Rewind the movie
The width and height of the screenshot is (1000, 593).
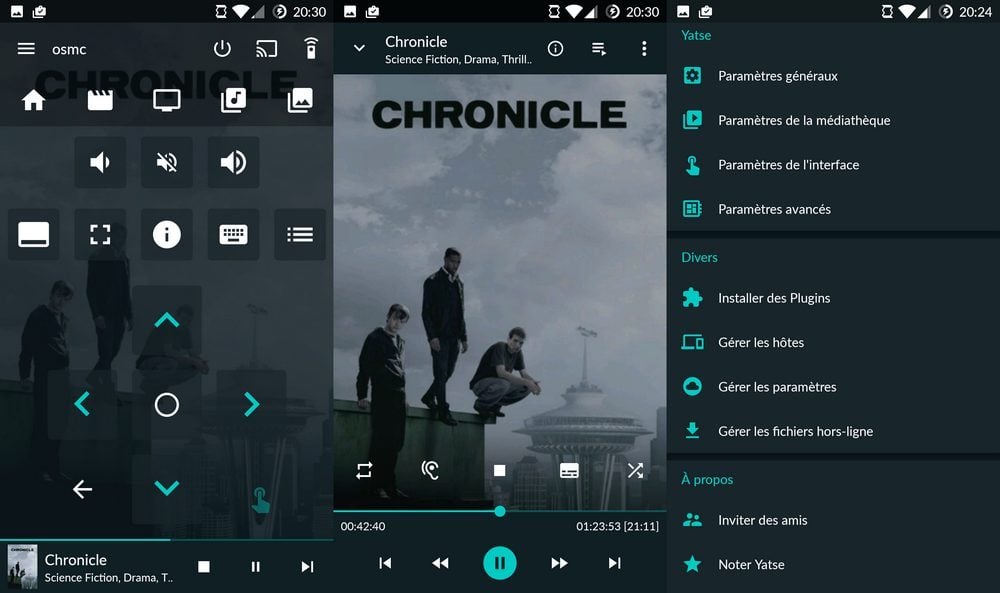(x=440, y=563)
